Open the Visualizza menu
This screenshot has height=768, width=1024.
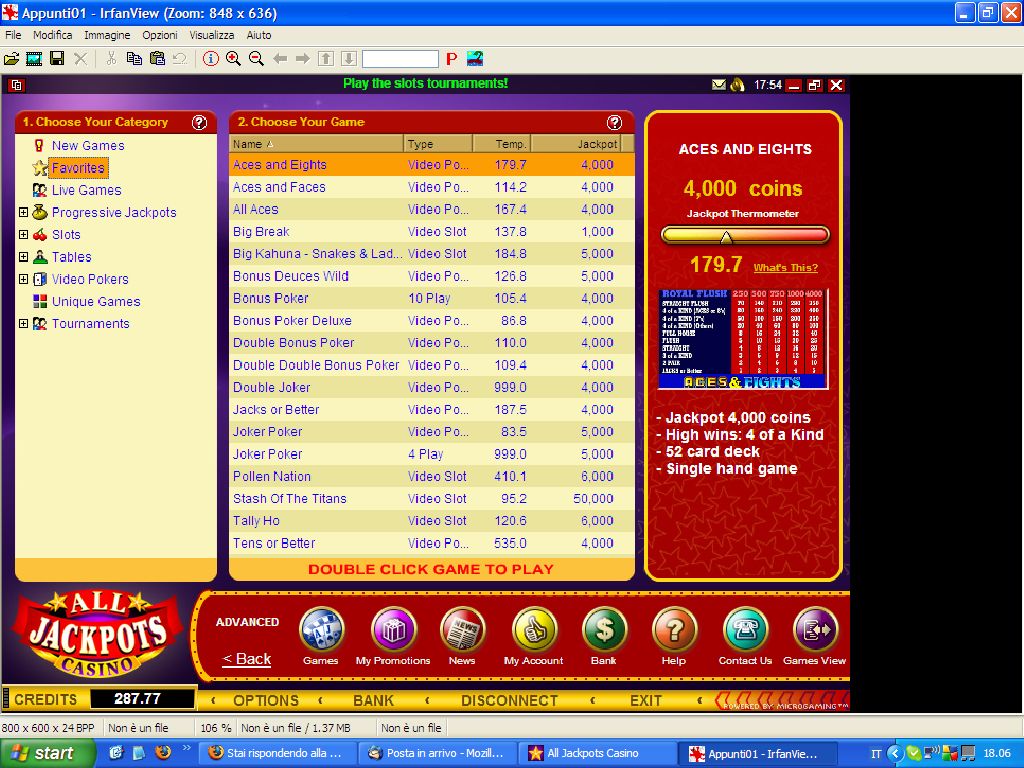(212, 35)
